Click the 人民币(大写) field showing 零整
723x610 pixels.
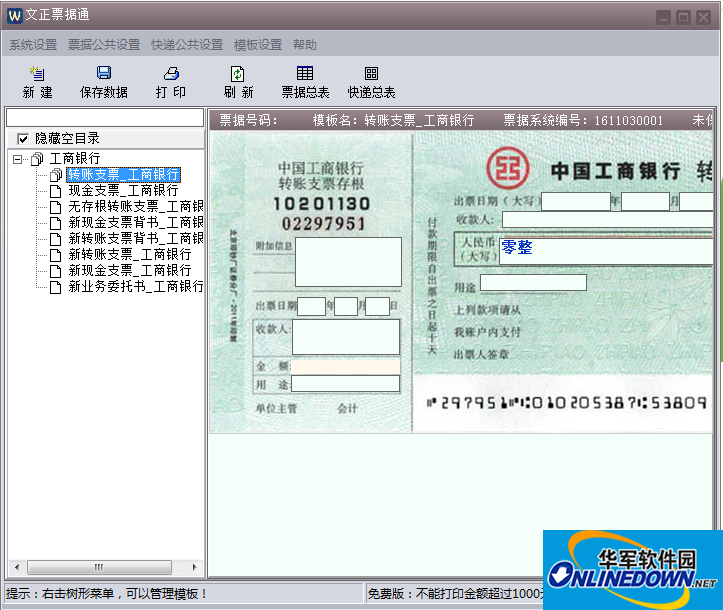coord(607,251)
